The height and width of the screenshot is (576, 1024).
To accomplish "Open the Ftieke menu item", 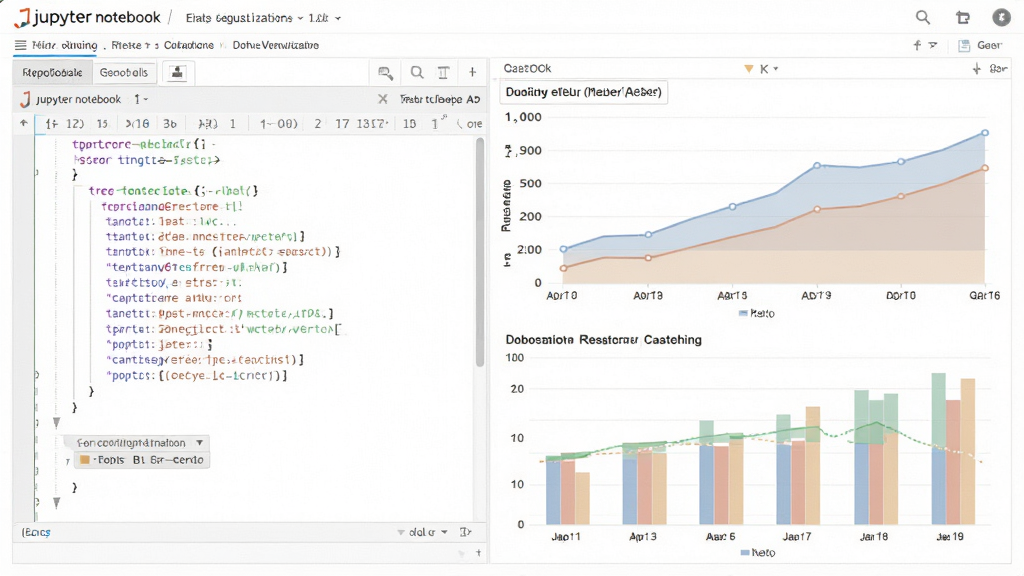I will click(126, 45).
